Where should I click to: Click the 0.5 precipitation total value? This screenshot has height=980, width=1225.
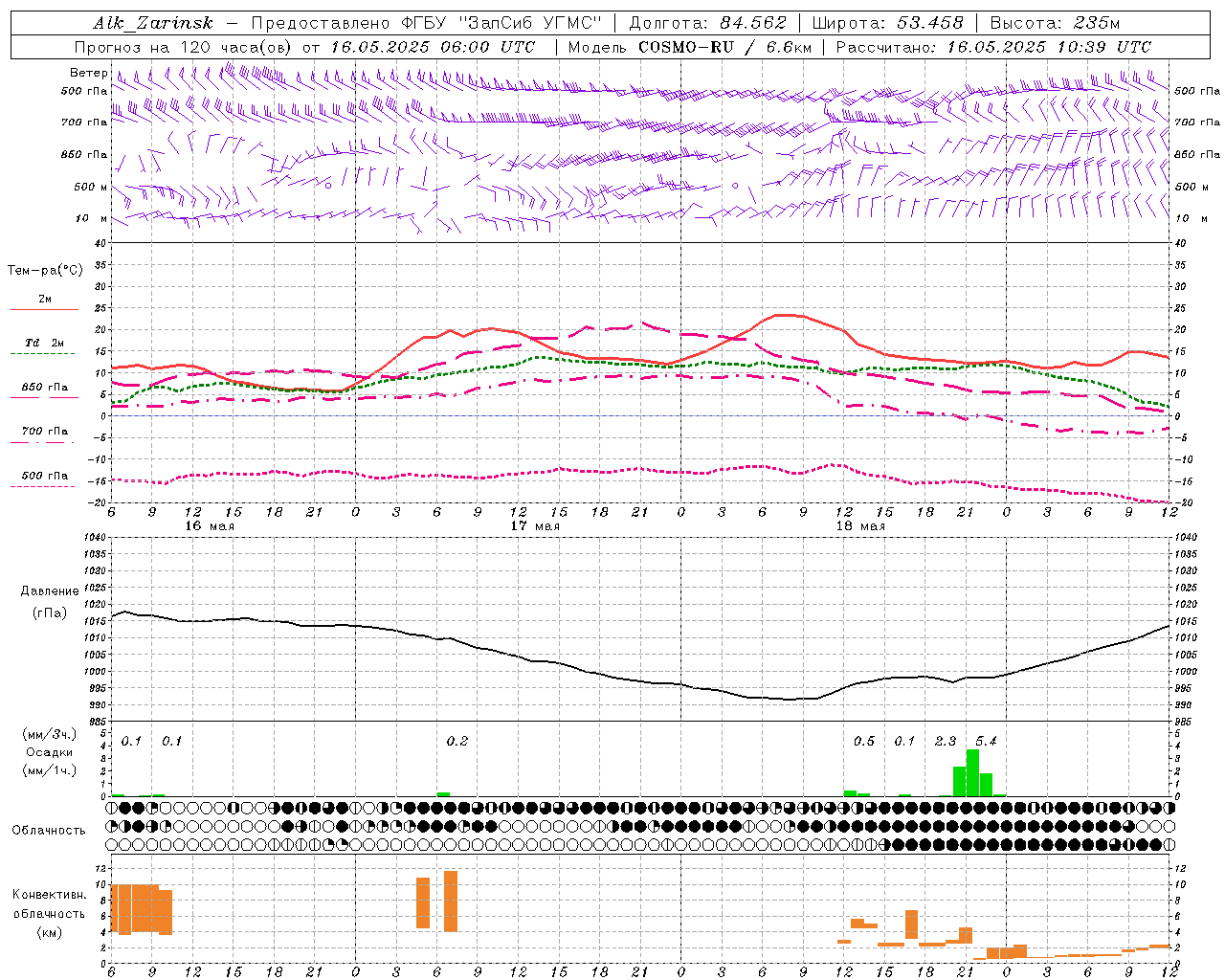[864, 741]
